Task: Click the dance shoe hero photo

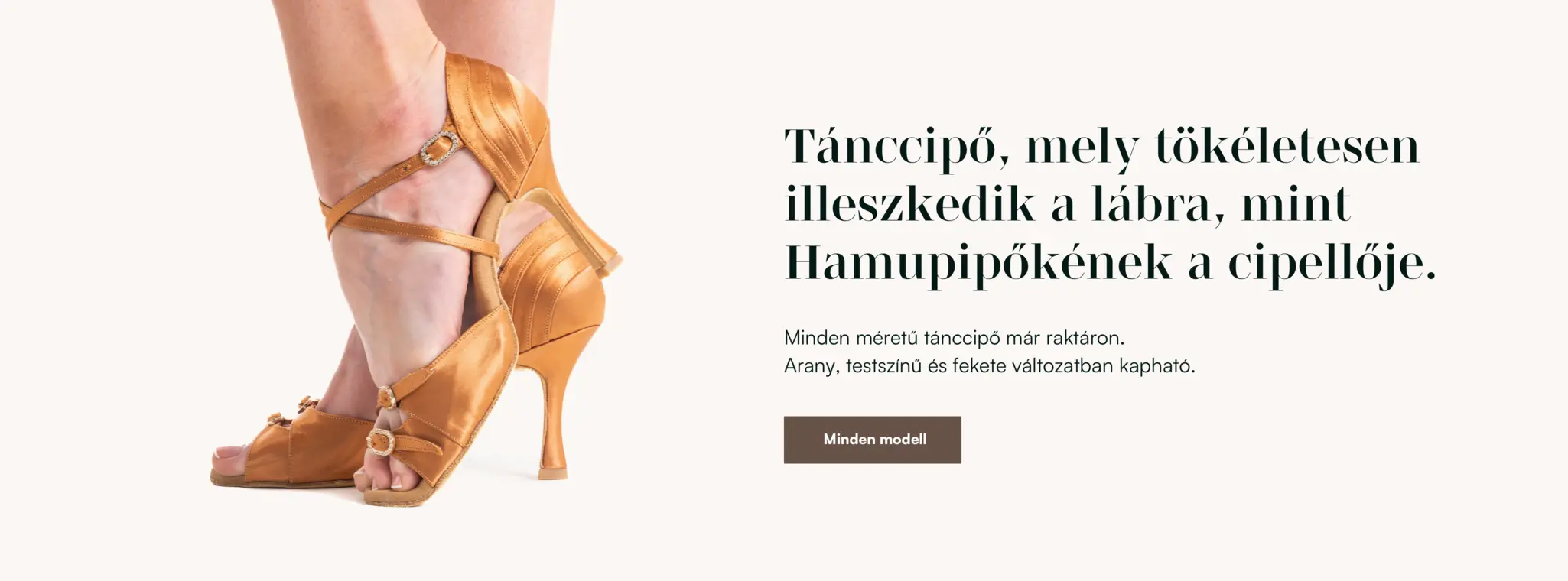Action: (417, 253)
